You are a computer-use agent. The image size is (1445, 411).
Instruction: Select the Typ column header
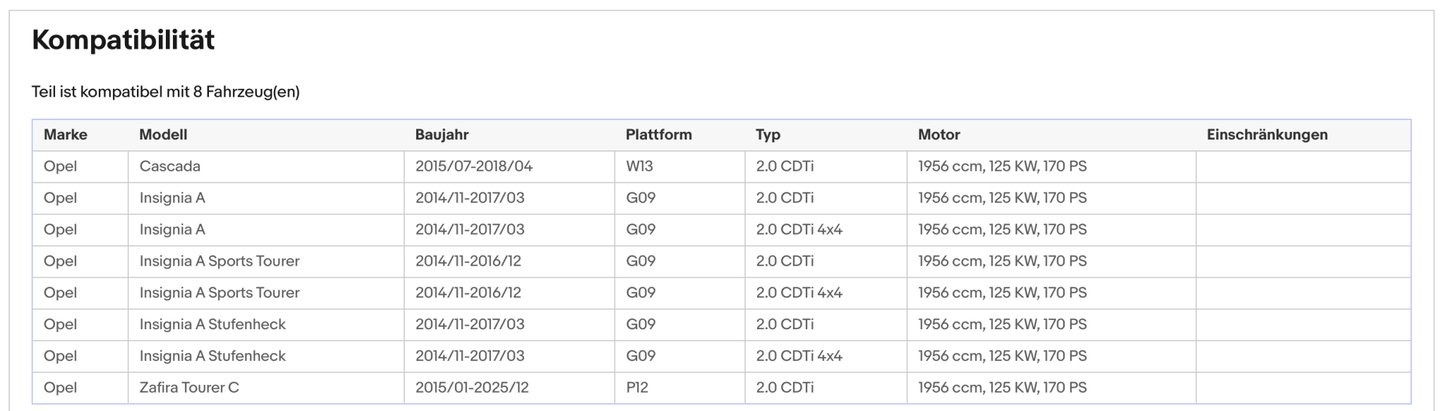coord(768,135)
